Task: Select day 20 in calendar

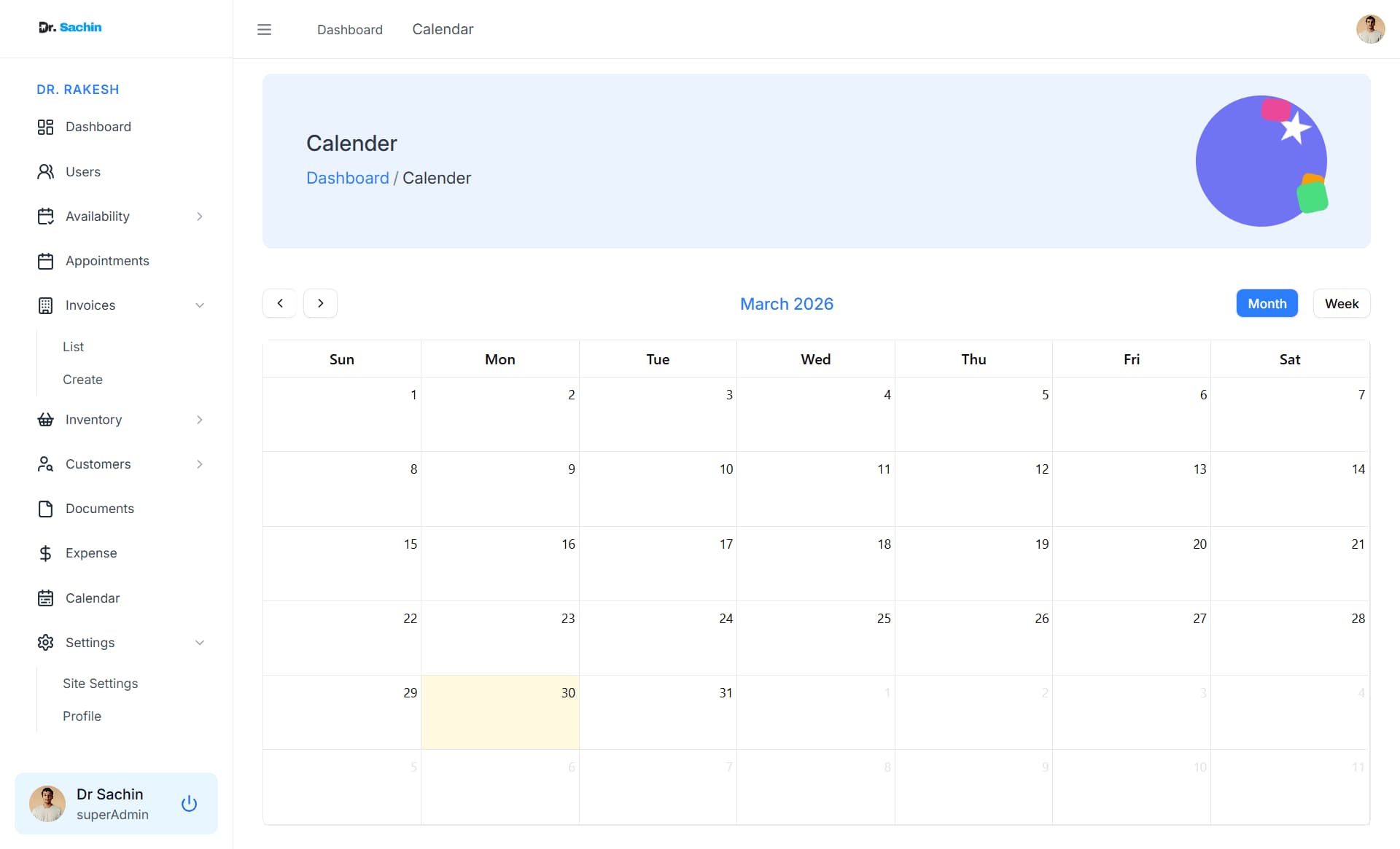Action: (1131, 563)
